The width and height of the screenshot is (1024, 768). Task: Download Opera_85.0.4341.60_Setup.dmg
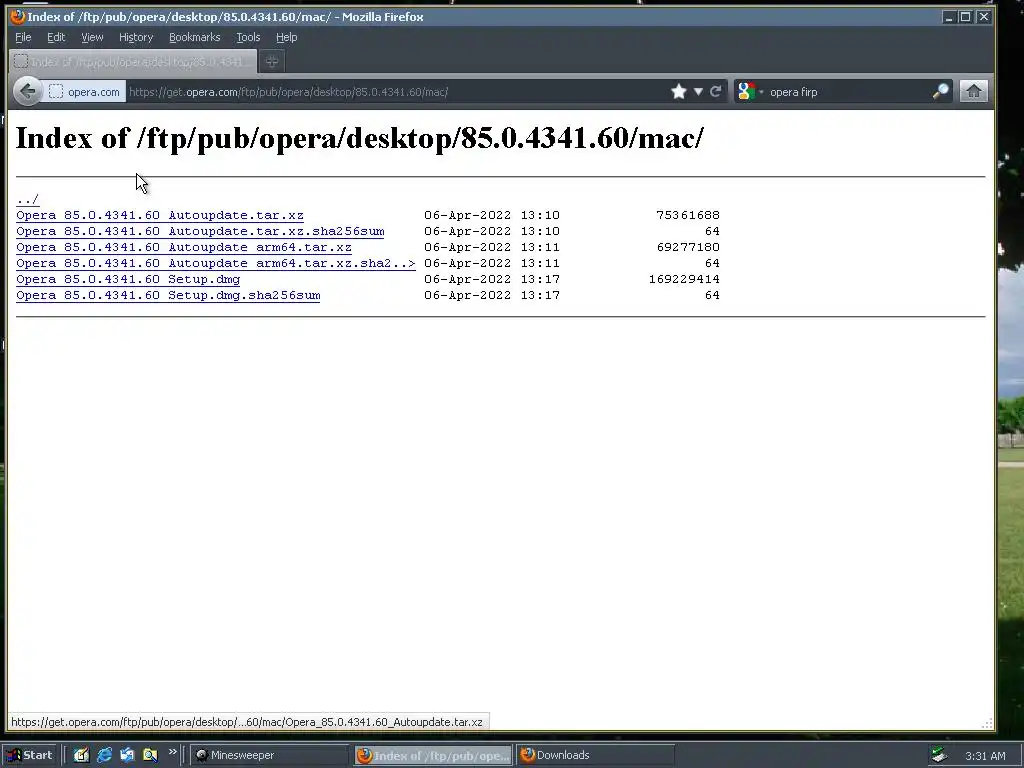point(128,280)
